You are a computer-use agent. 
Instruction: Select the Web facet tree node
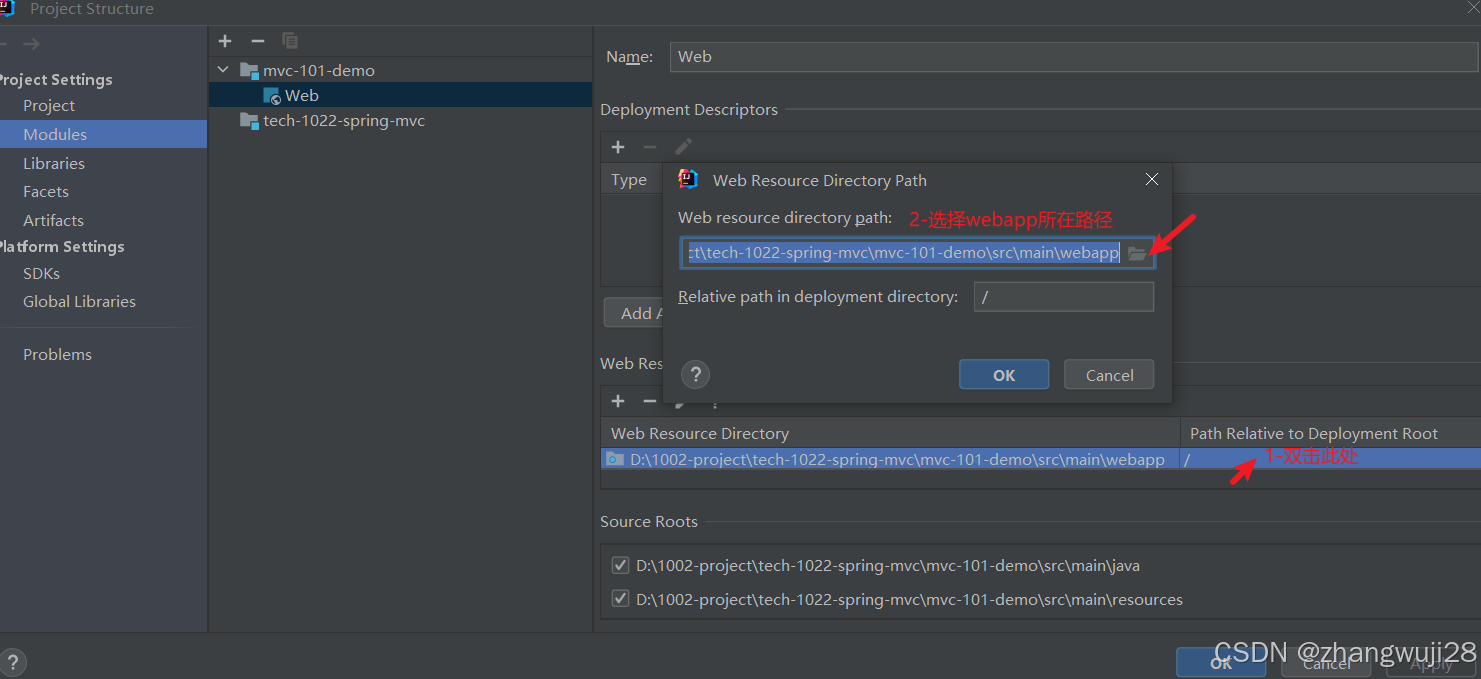(x=301, y=96)
